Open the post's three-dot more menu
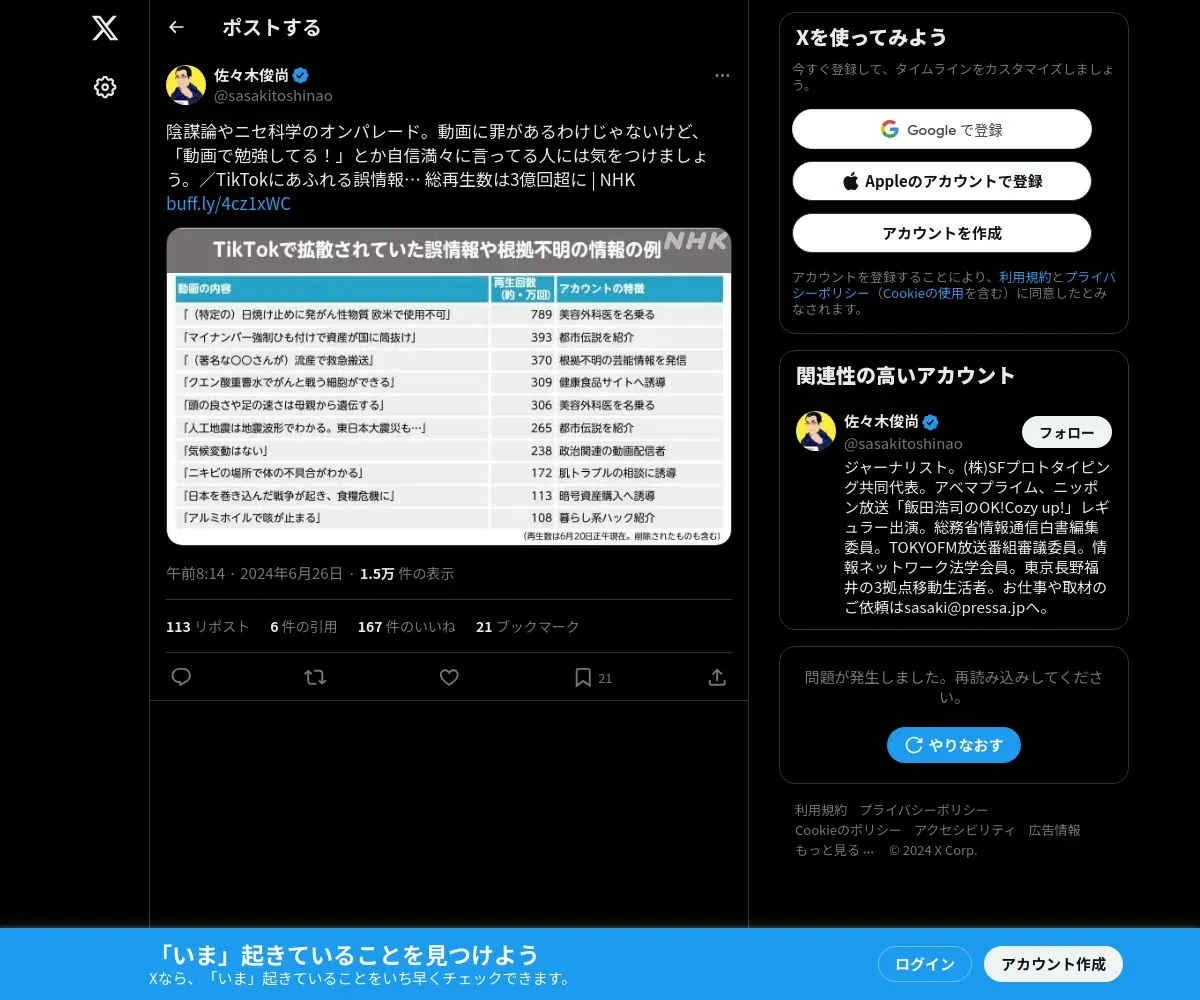The width and height of the screenshot is (1200, 1000). (x=722, y=75)
